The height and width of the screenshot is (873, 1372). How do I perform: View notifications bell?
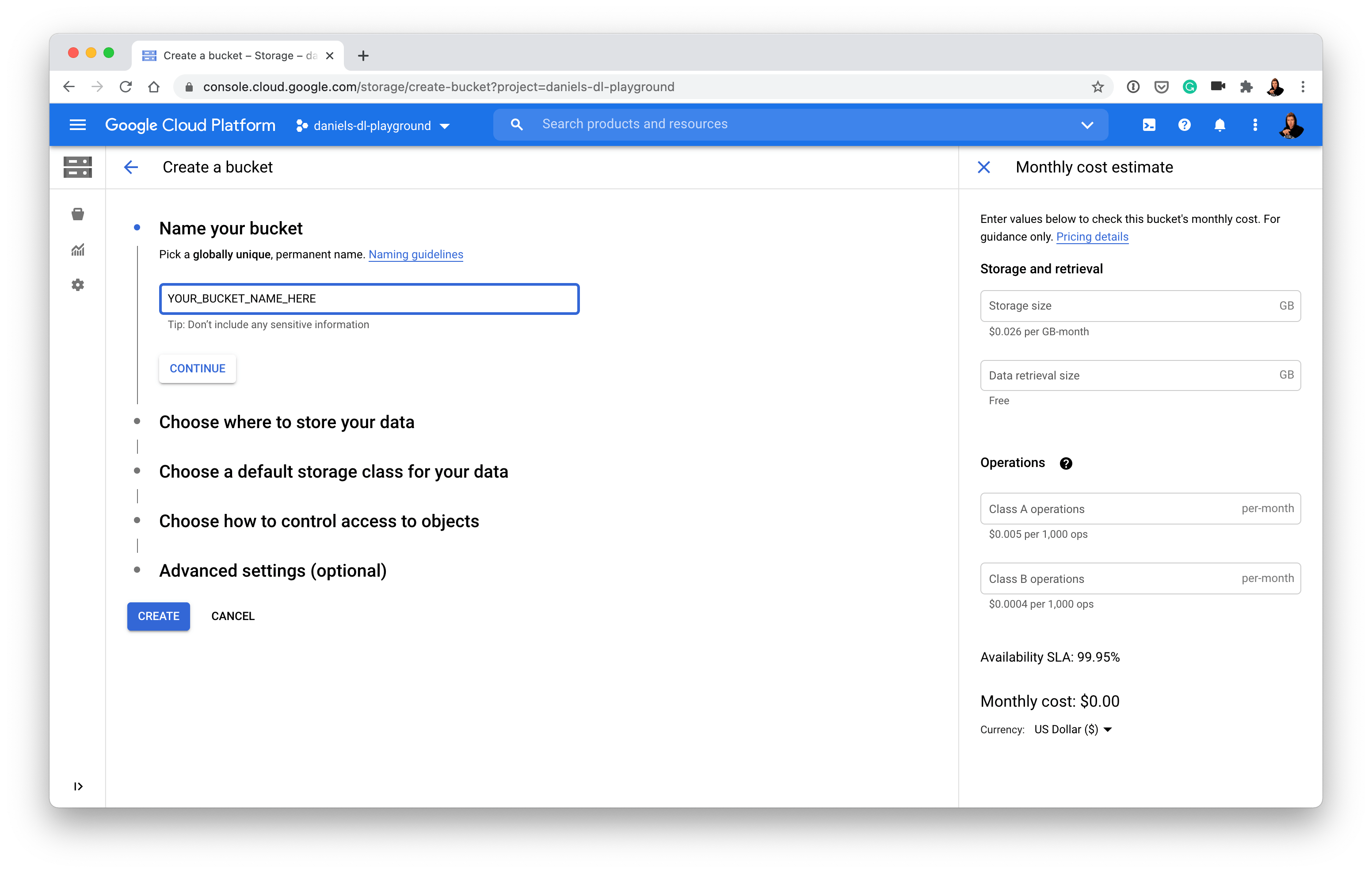1220,124
